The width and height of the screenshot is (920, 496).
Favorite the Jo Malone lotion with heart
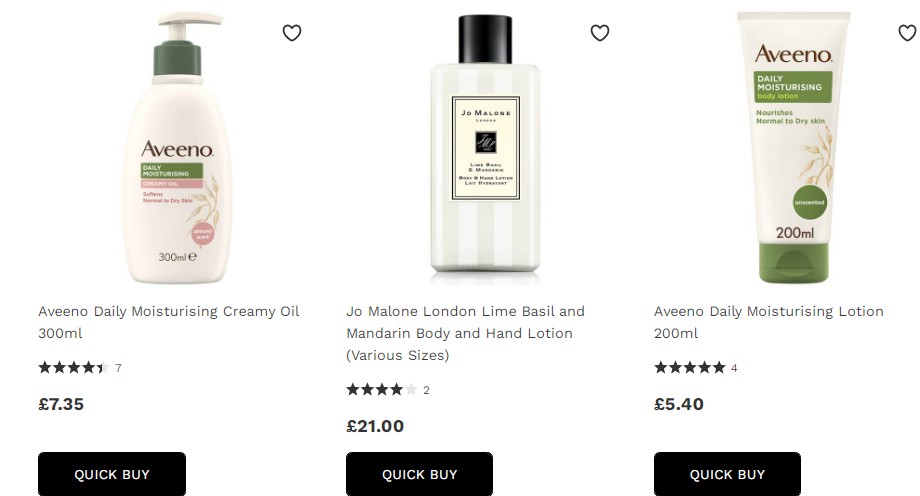tap(599, 33)
